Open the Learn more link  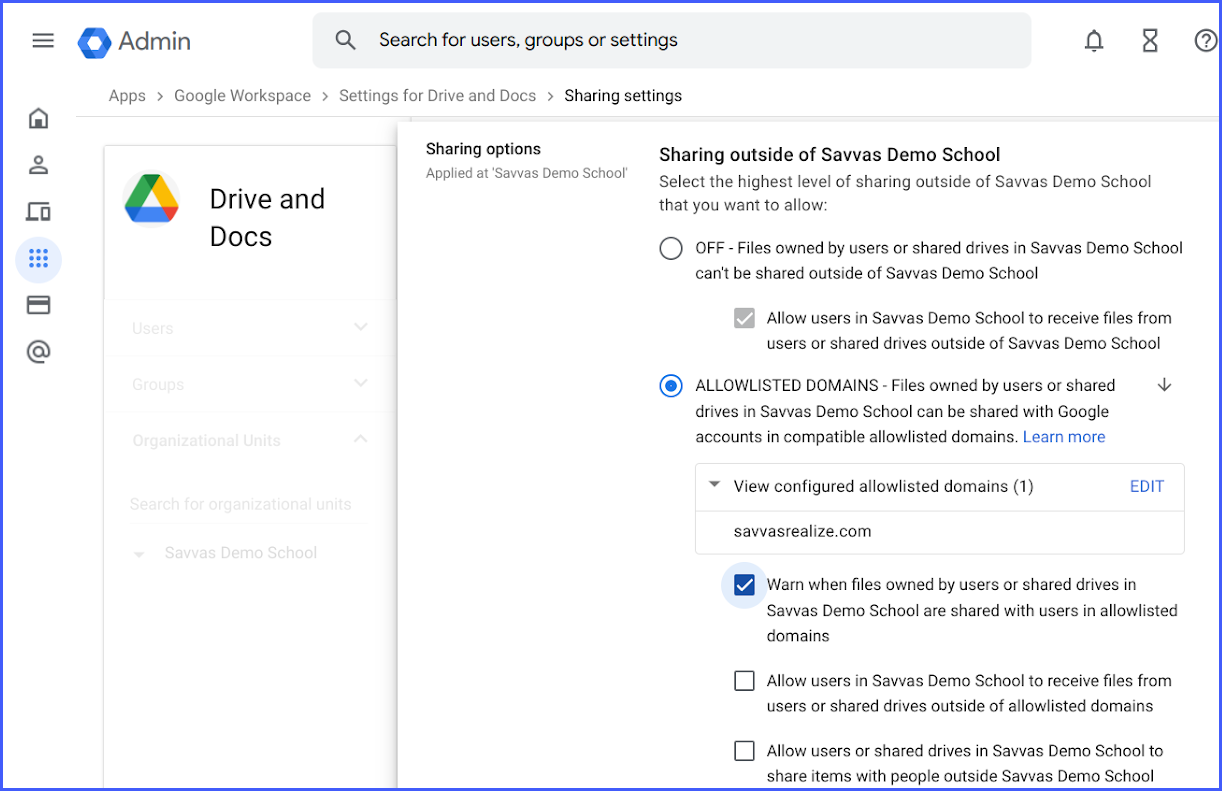1064,437
